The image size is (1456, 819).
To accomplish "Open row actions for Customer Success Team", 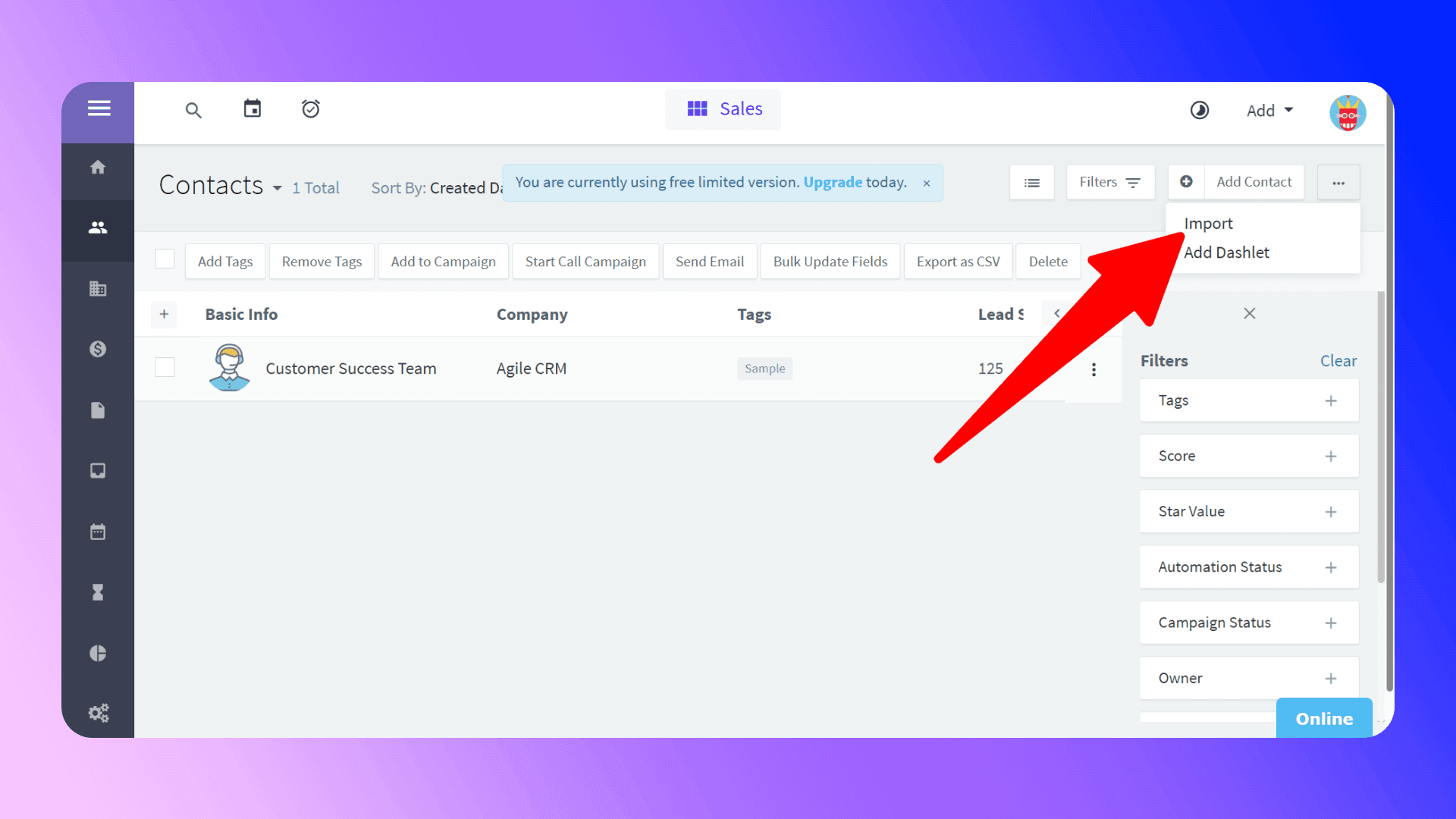I will pyautogui.click(x=1094, y=369).
